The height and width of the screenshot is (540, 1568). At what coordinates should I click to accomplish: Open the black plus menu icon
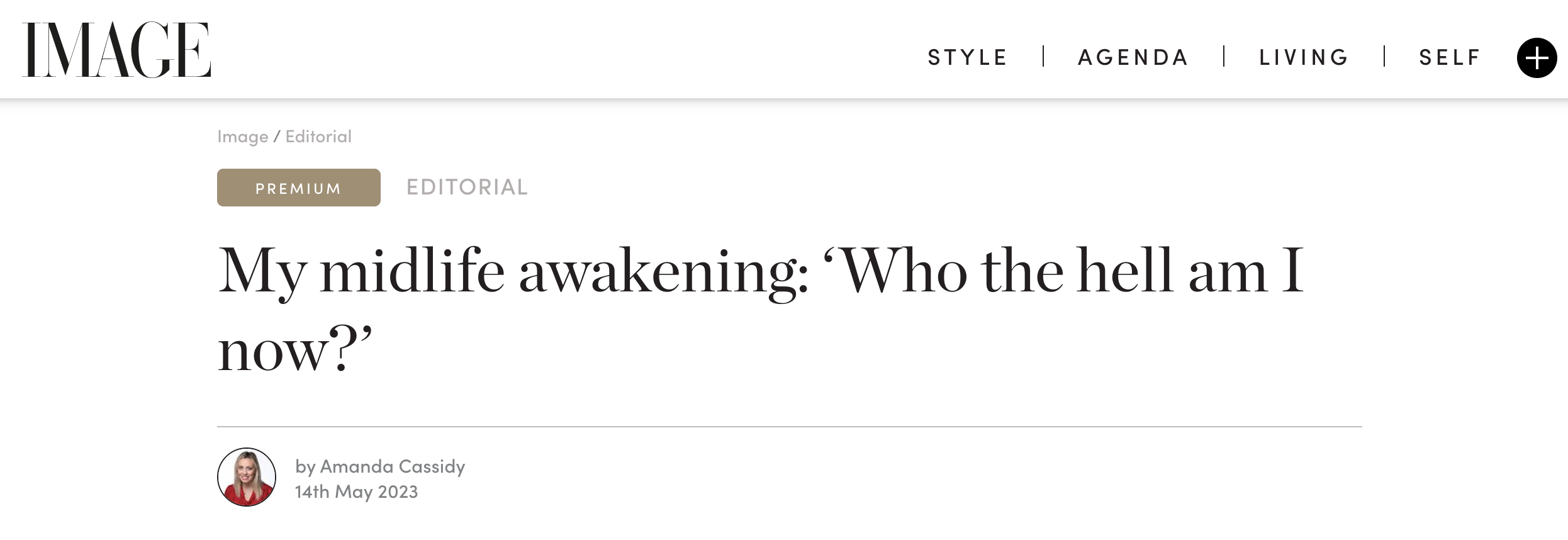click(1537, 58)
